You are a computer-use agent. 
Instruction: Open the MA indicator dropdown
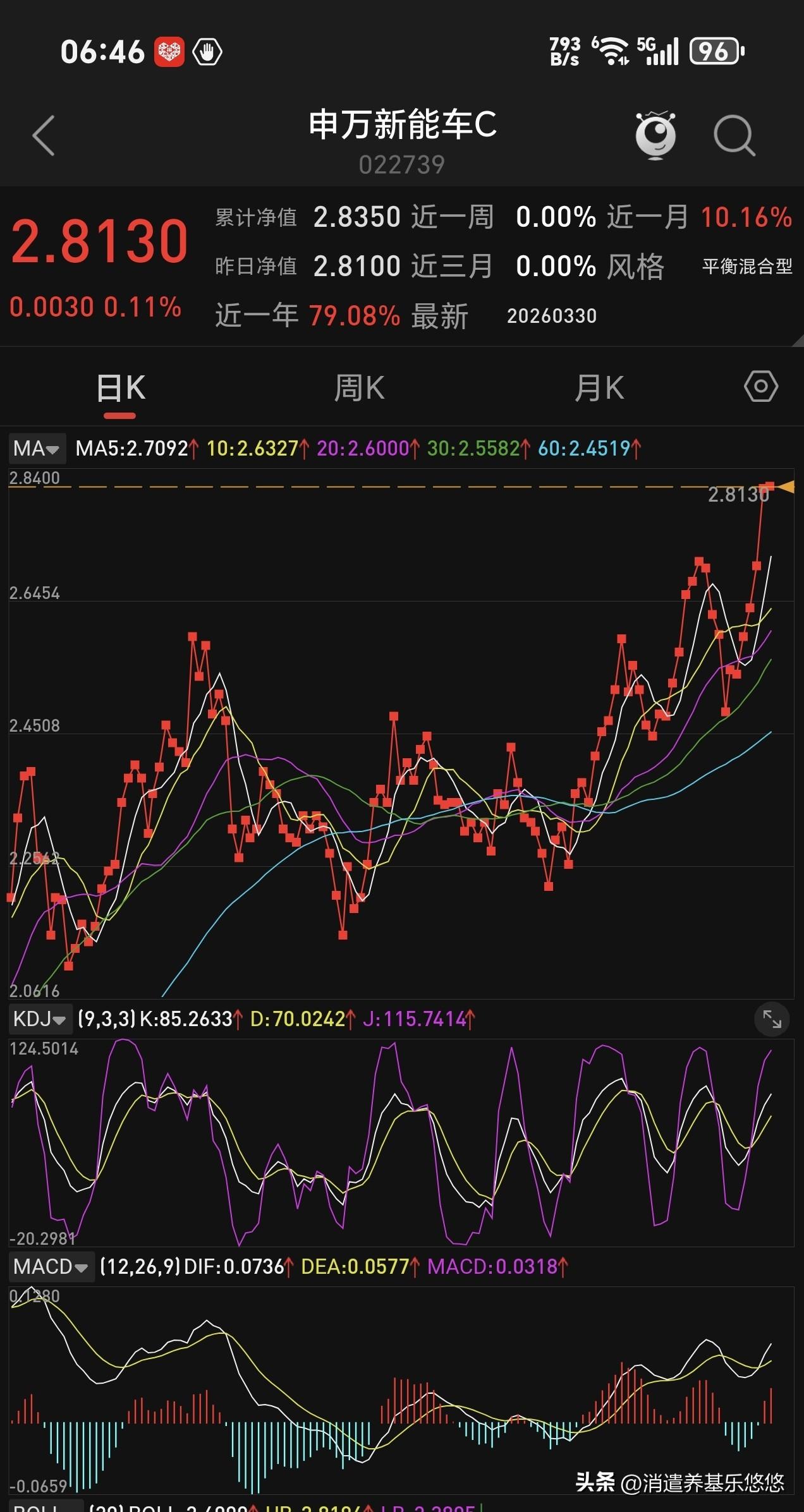(37, 449)
